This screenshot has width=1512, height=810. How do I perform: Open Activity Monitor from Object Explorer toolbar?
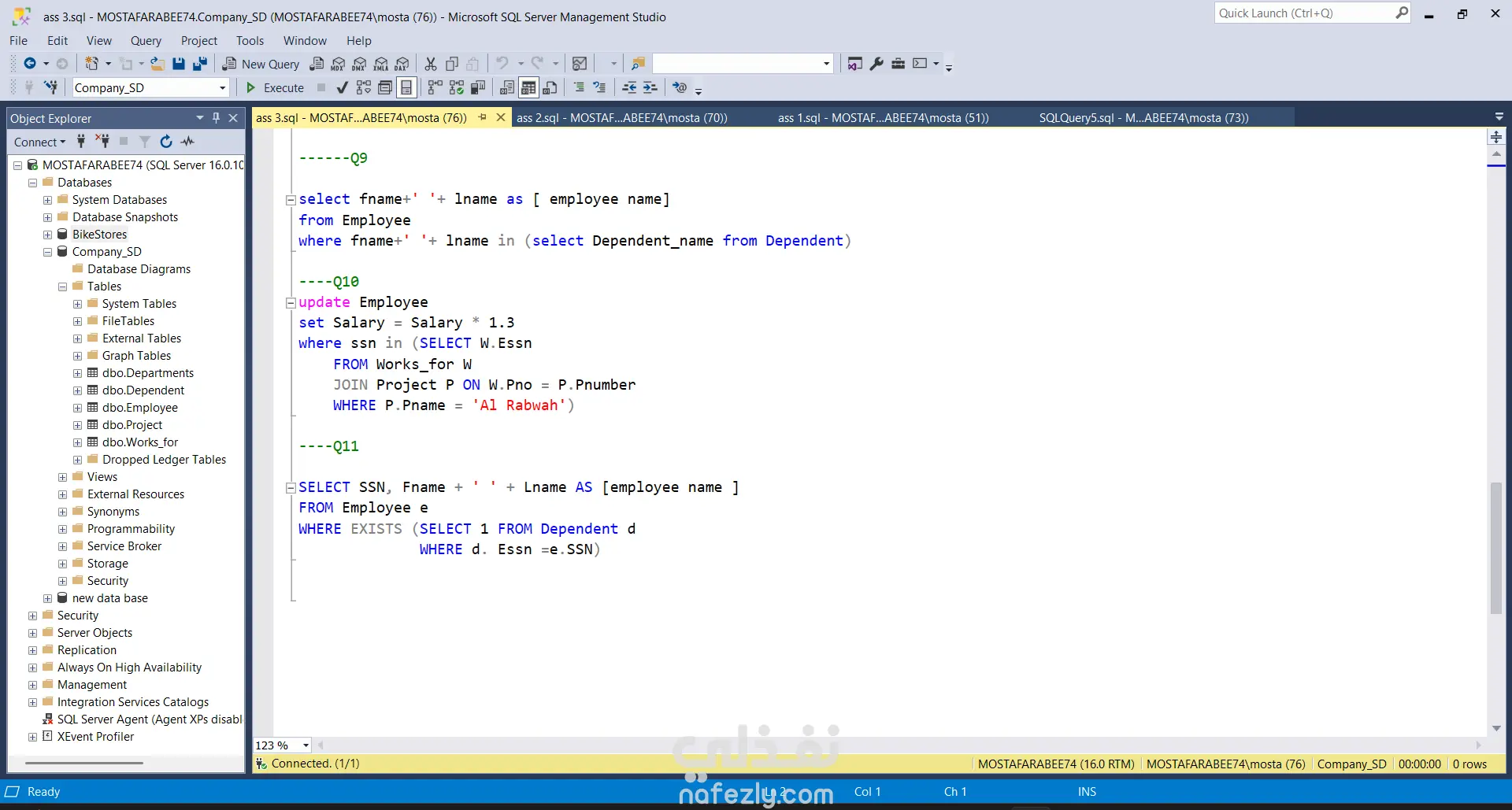[x=187, y=142]
